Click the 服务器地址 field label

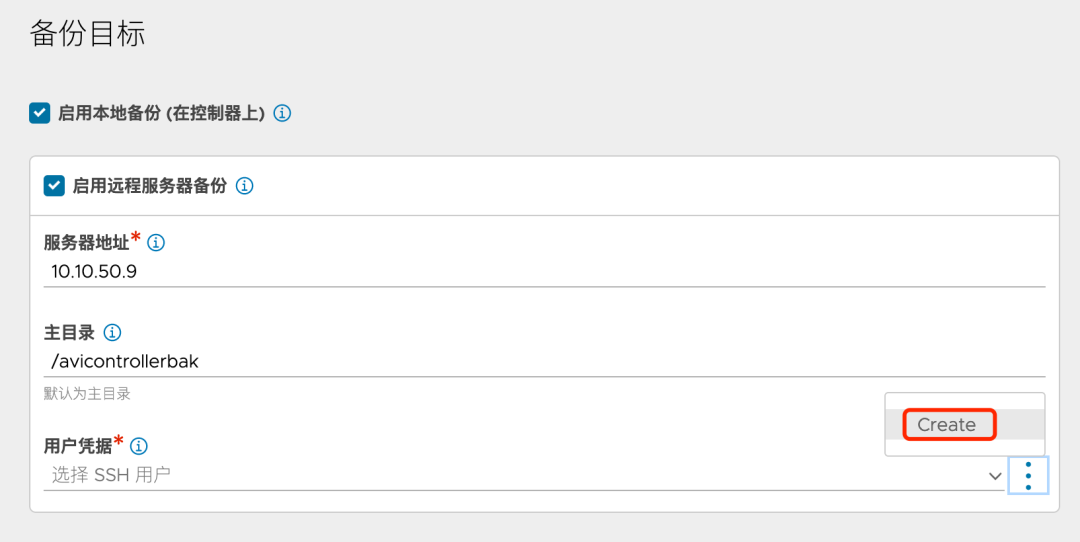click(x=86, y=242)
